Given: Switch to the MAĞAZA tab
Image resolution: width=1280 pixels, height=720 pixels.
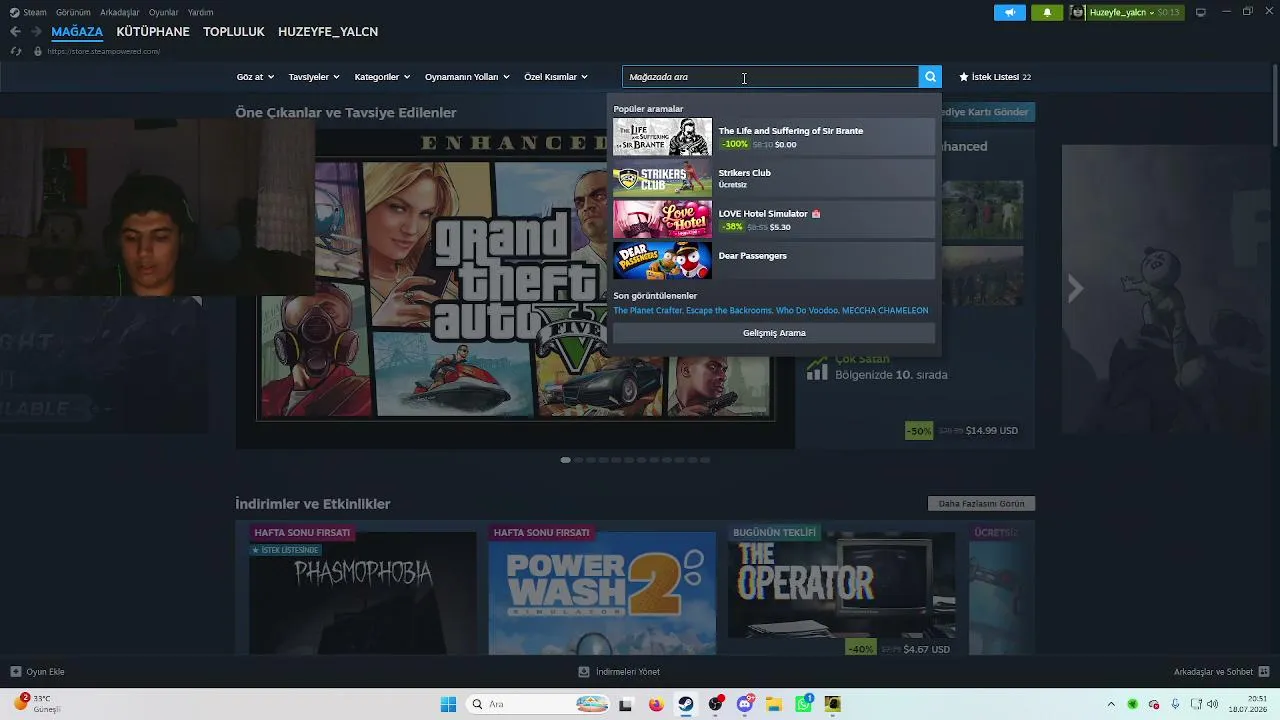Looking at the screenshot, I should click(x=77, y=32).
